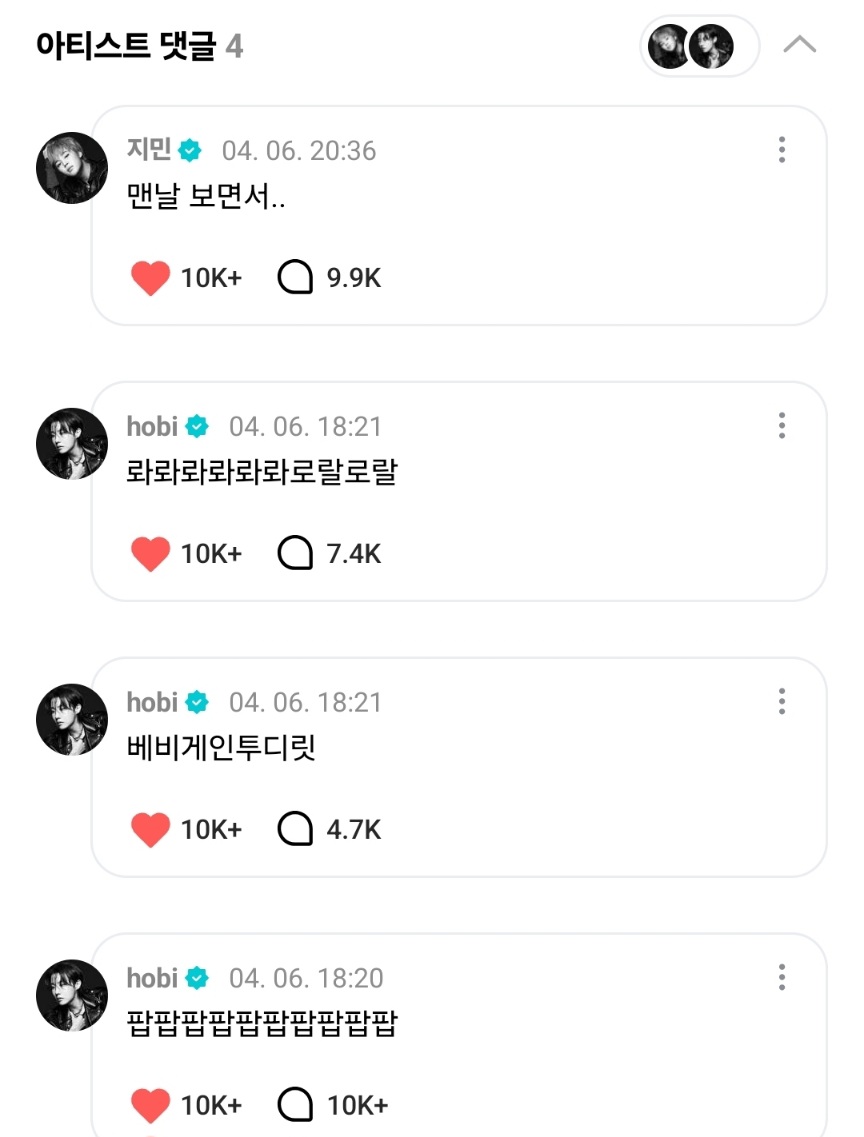Tap the heart on 팝팝팝 comment
Viewport: 864px width, 1137px height.
(x=151, y=1105)
